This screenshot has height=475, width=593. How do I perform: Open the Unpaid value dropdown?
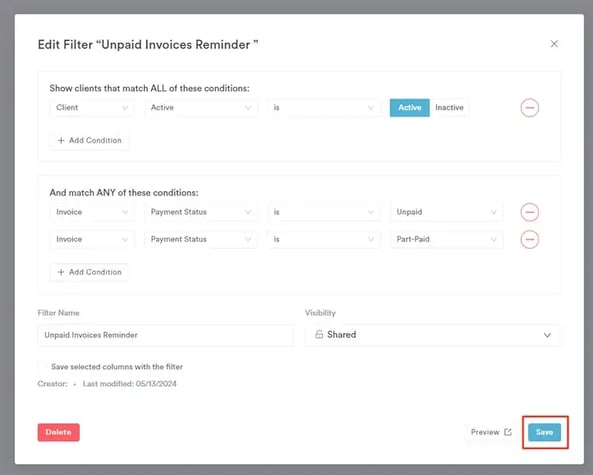tap(446, 212)
